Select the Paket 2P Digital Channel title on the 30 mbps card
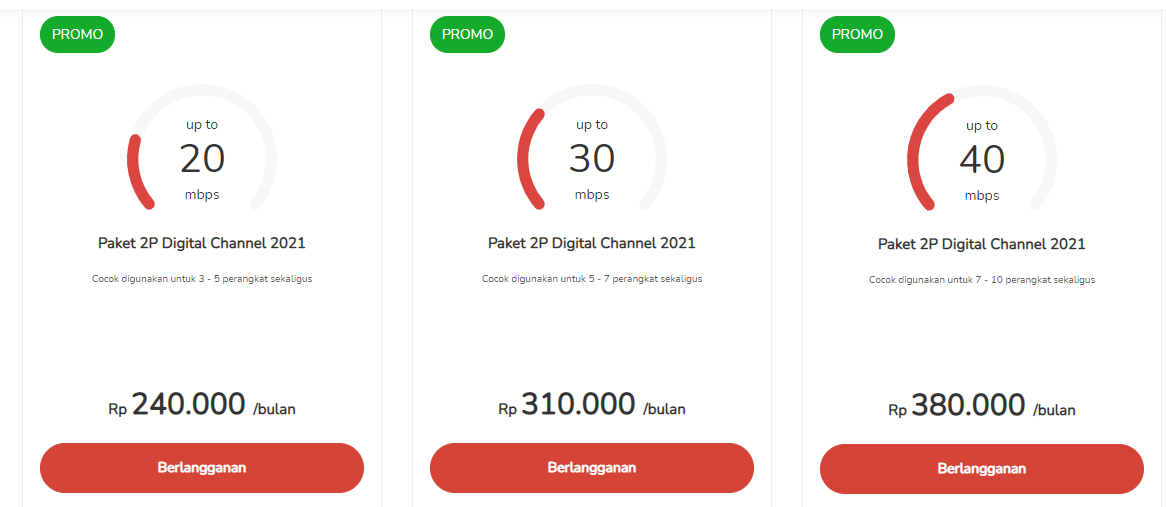The height and width of the screenshot is (507, 1166). coord(592,243)
